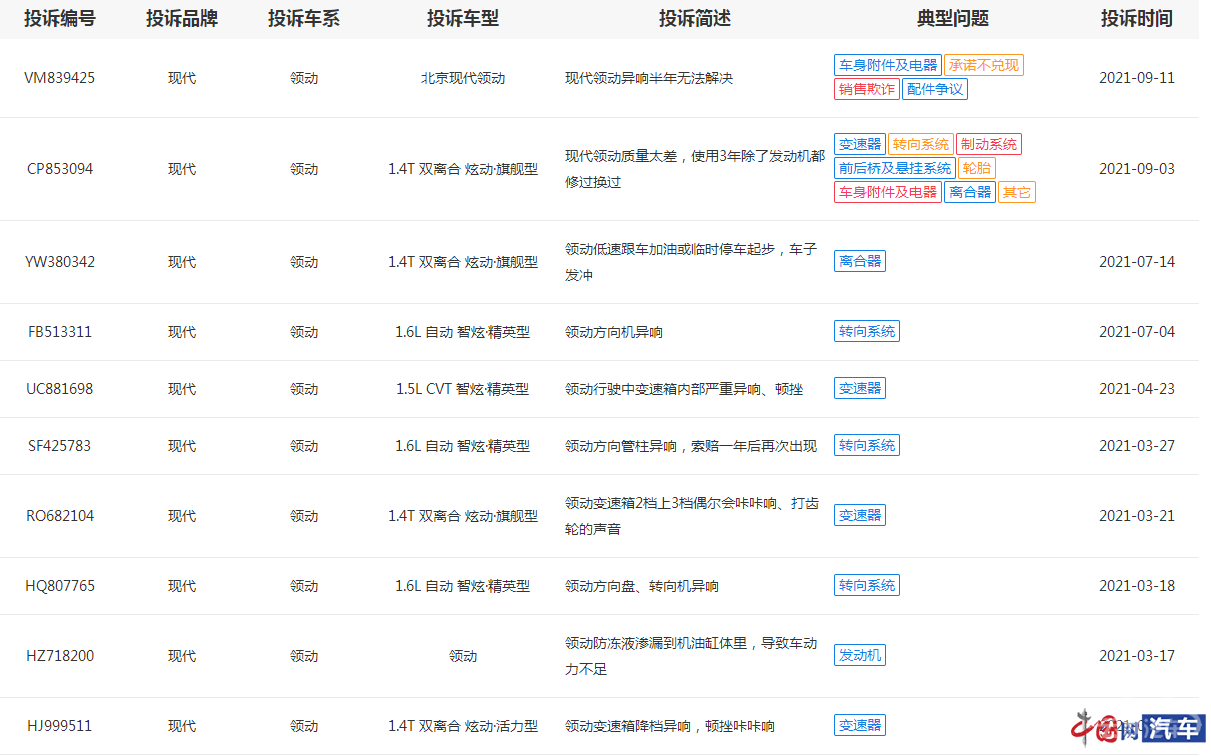This screenshot has height=756, width=1211.
Task: Open complaint number HJ999511
Action: (60, 726)
